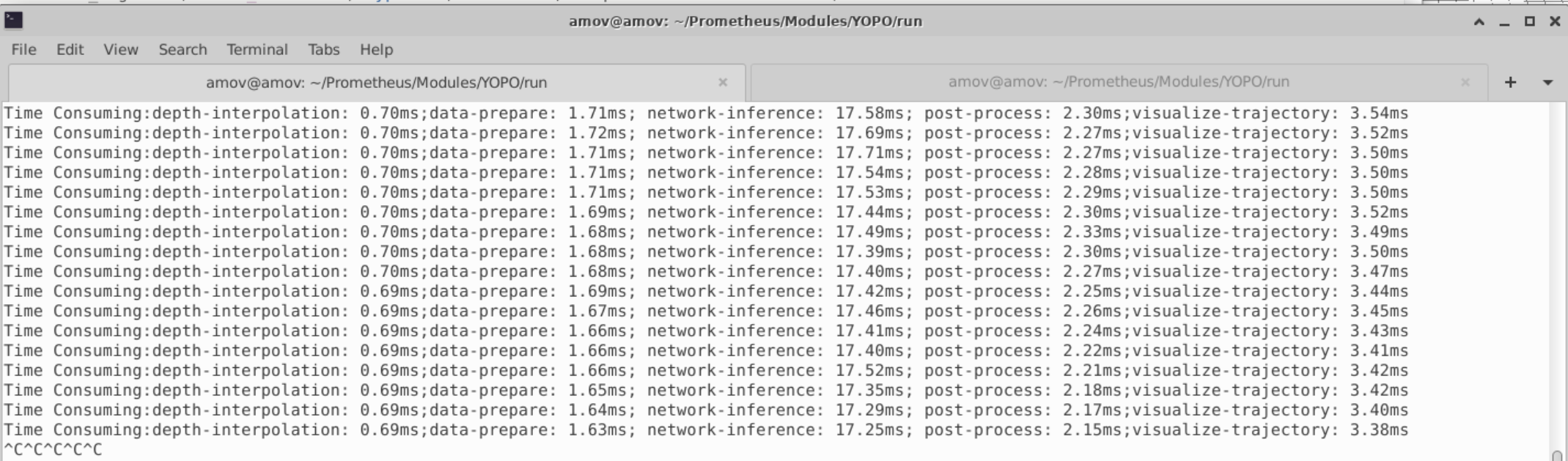
Task: Close the second inactive terminal tab
Action: click(1465, 83)
